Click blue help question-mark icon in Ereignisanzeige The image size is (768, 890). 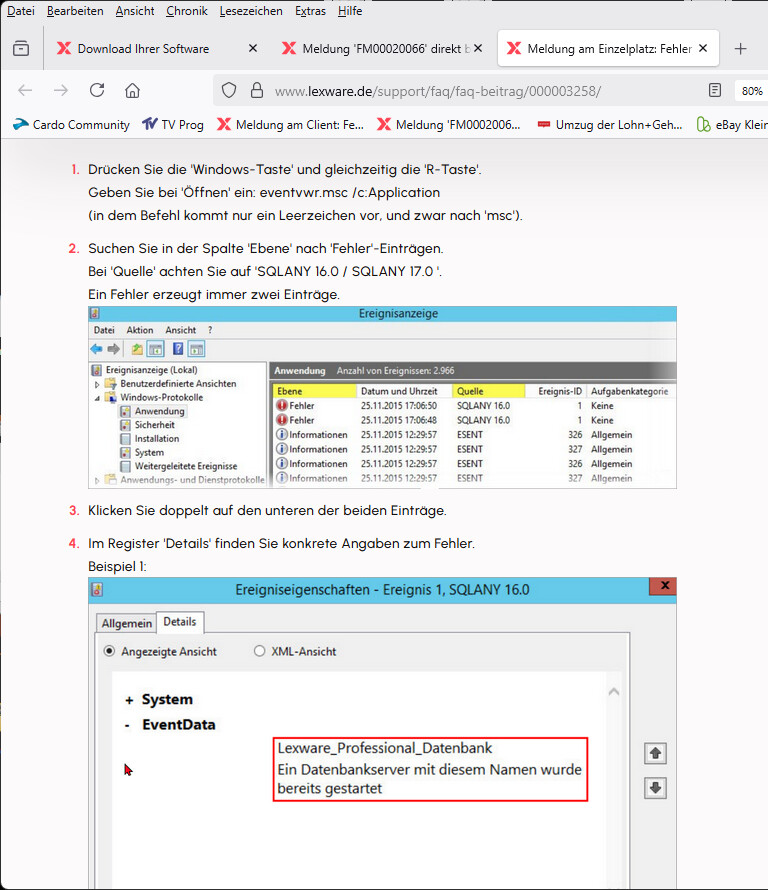click(178, 349)
